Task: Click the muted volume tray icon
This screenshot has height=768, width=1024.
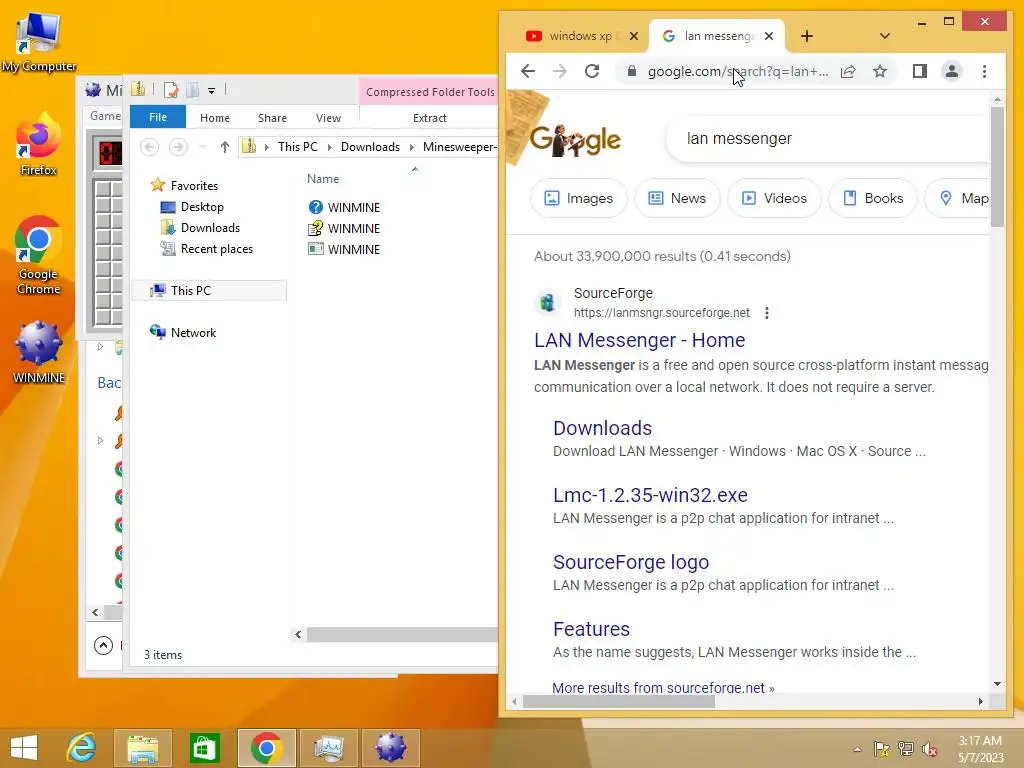Action: click(x=930, y=748)
